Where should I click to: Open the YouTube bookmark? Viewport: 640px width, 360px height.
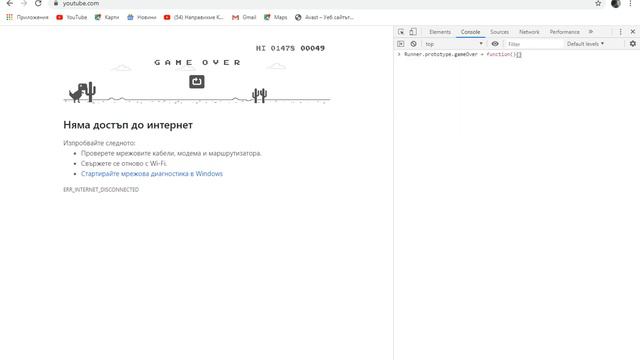(72, 17)
